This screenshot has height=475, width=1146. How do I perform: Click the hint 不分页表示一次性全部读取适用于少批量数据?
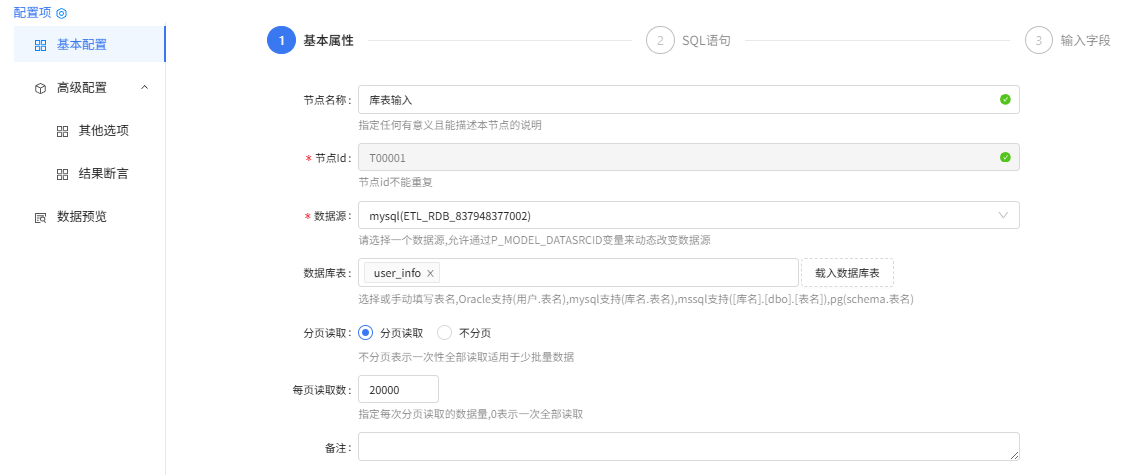[466, 357]
